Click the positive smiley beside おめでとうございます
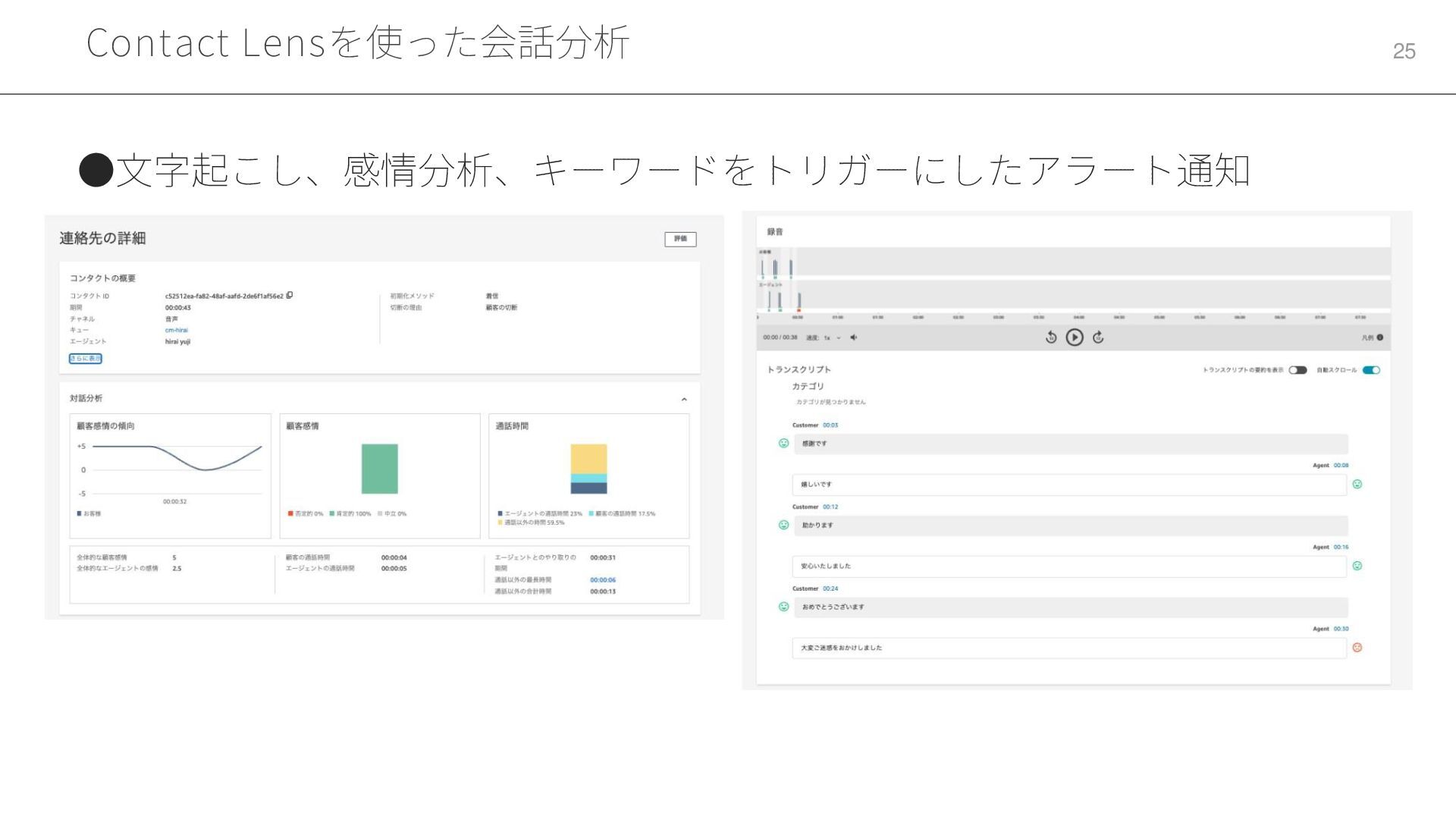 [x=783, y=607]
